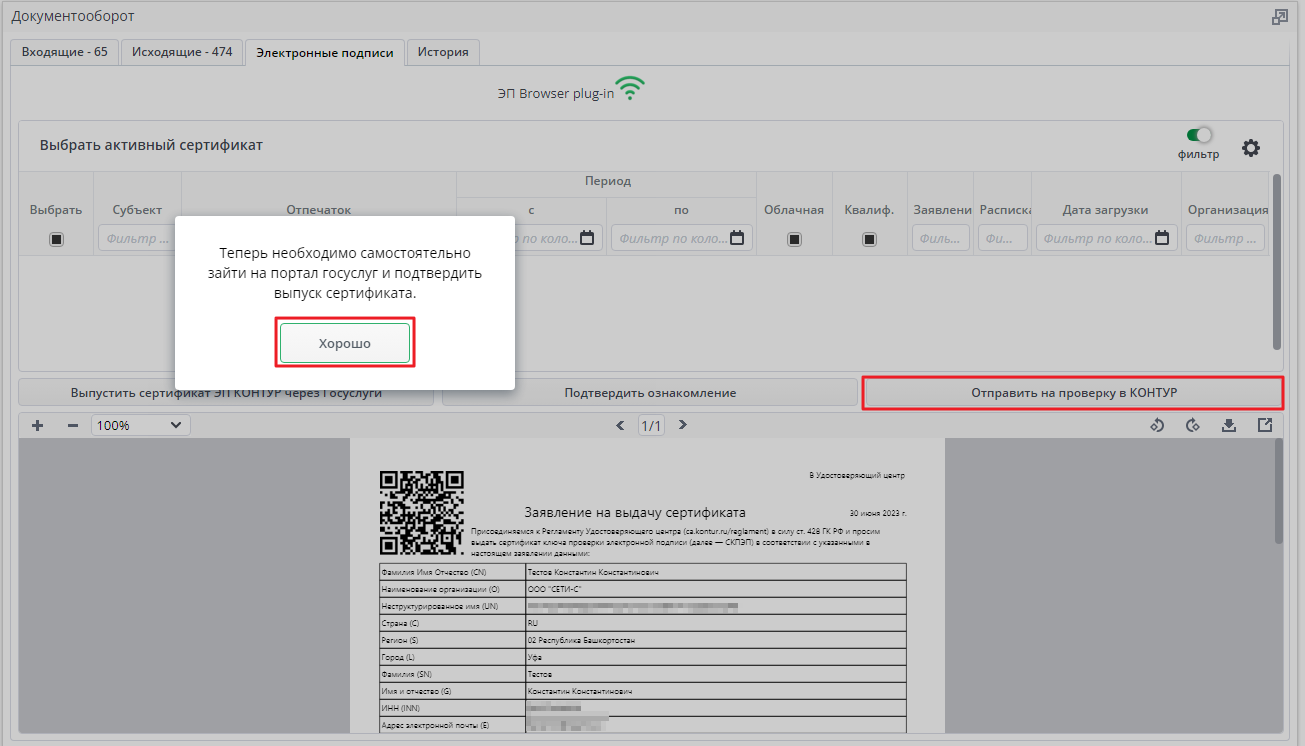Go to next page in document viewer
This screenshot has height=746, width=1305.
tap(683, 425)
